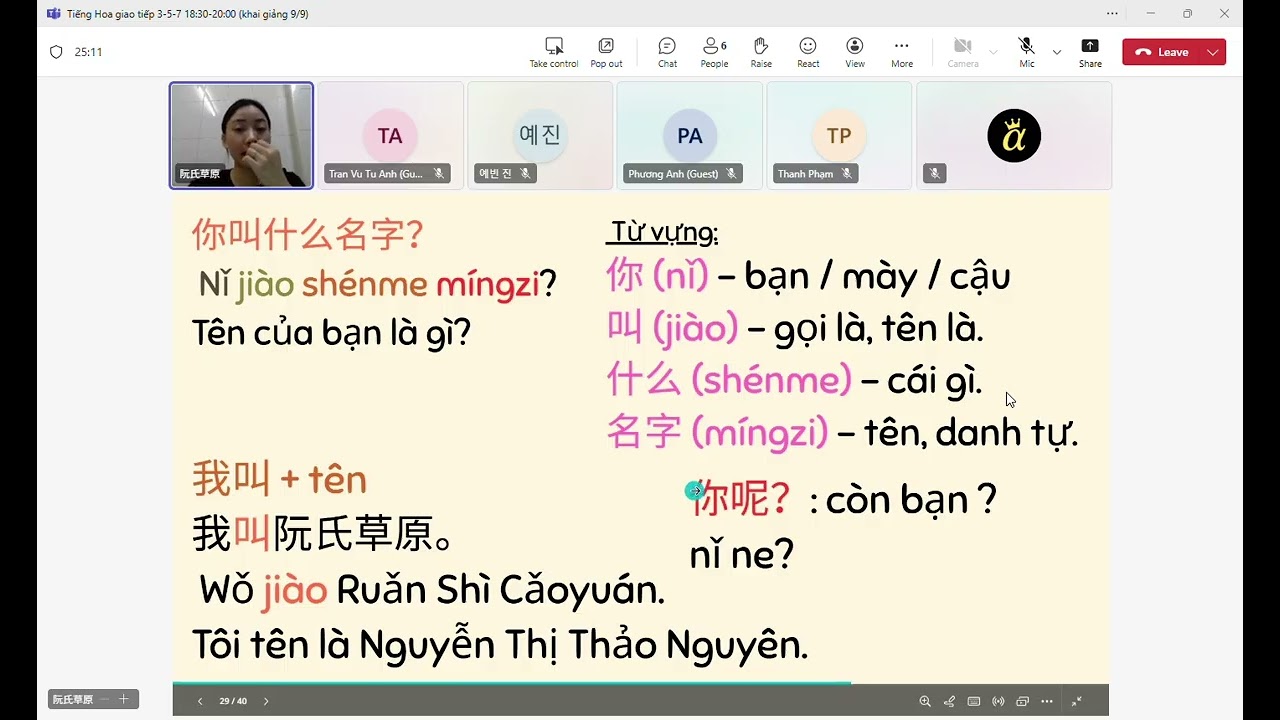Click Thanh Phạm's muted mic icon

(846, 174)
